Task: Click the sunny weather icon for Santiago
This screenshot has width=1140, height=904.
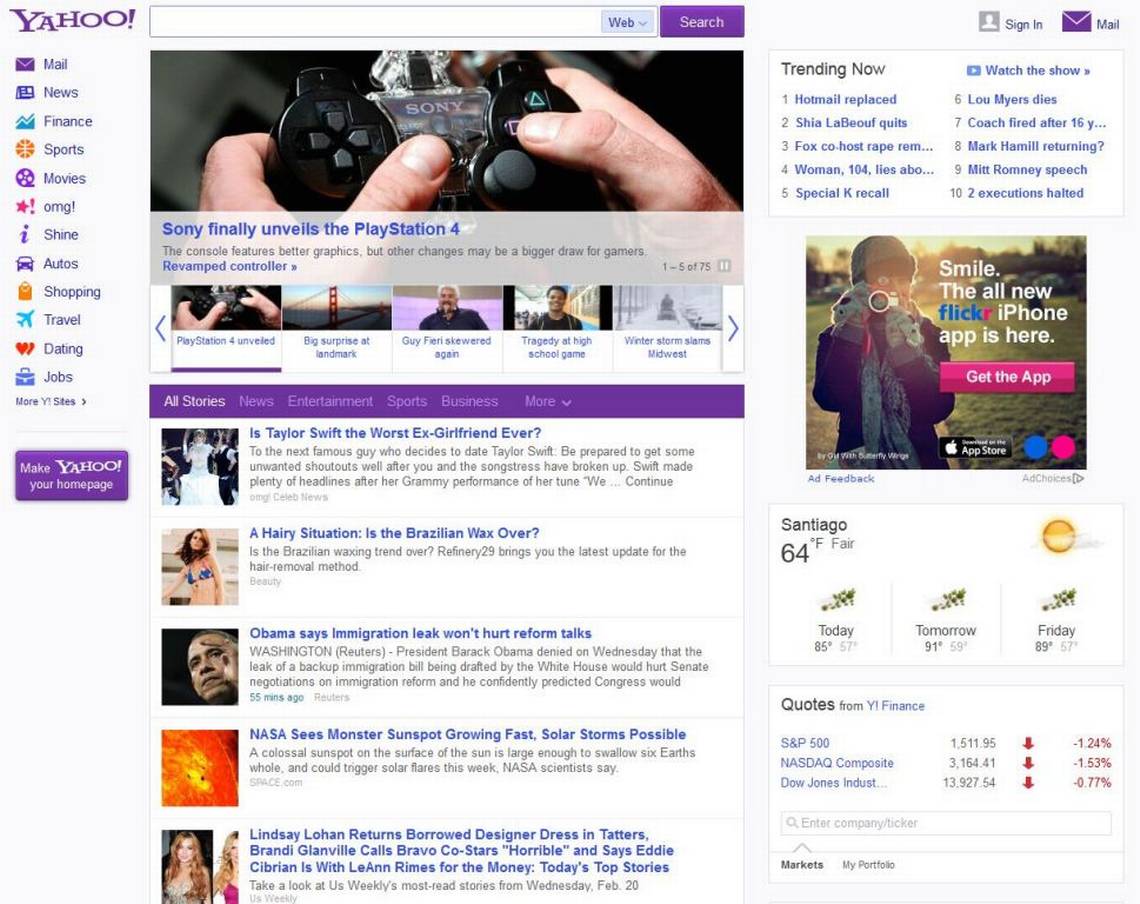Action: tap(1060, 537)
